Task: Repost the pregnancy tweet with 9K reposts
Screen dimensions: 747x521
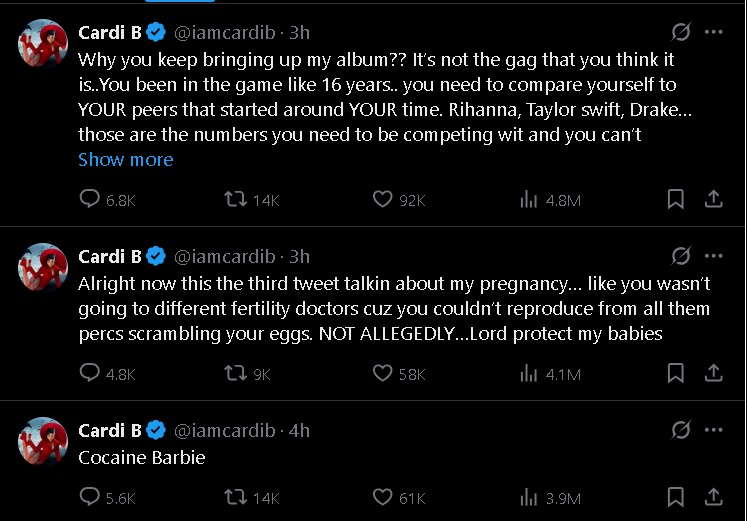Action: pyautogui.click(x=235, y=374)
